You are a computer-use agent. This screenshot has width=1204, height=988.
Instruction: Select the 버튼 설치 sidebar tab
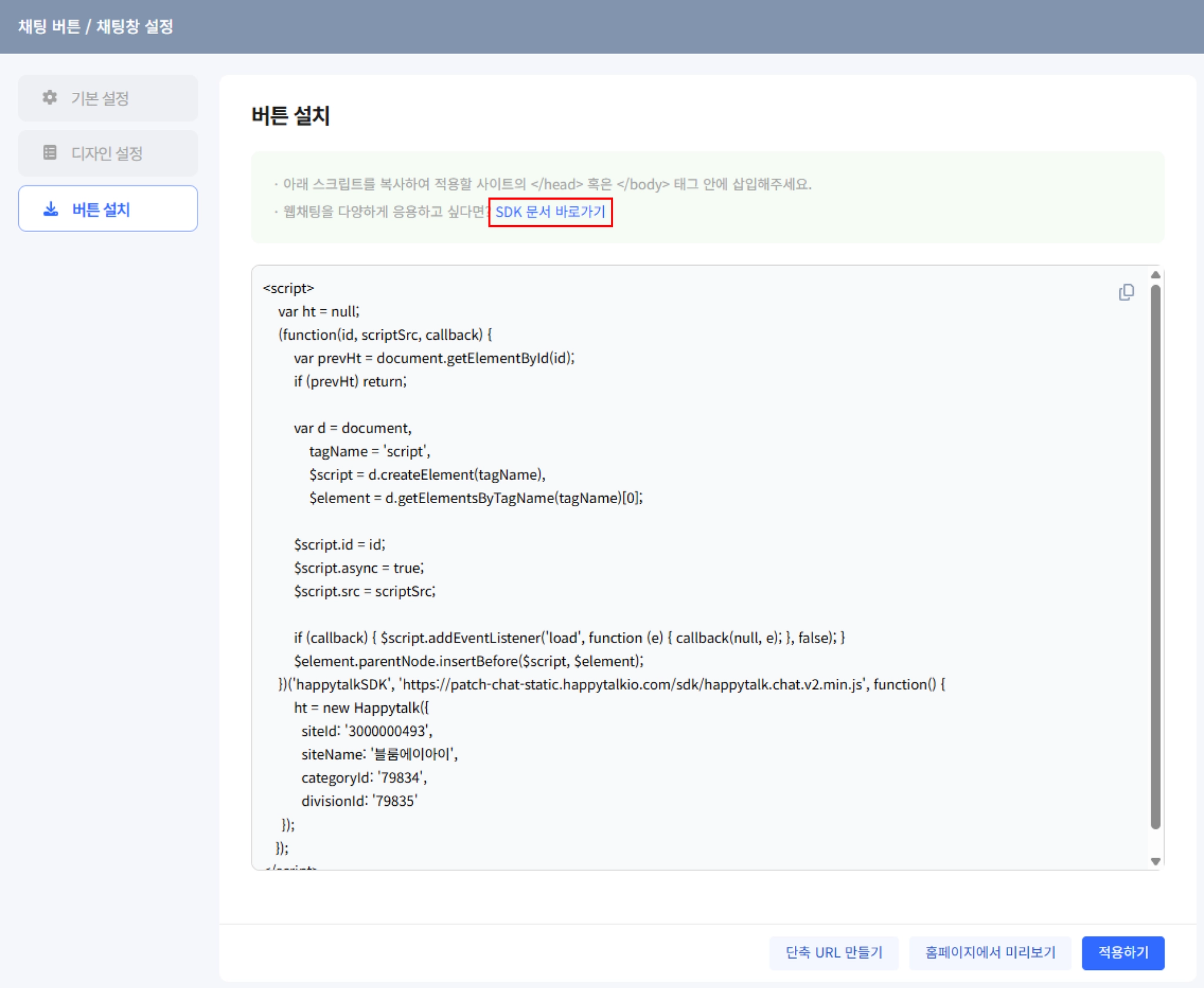108,209
